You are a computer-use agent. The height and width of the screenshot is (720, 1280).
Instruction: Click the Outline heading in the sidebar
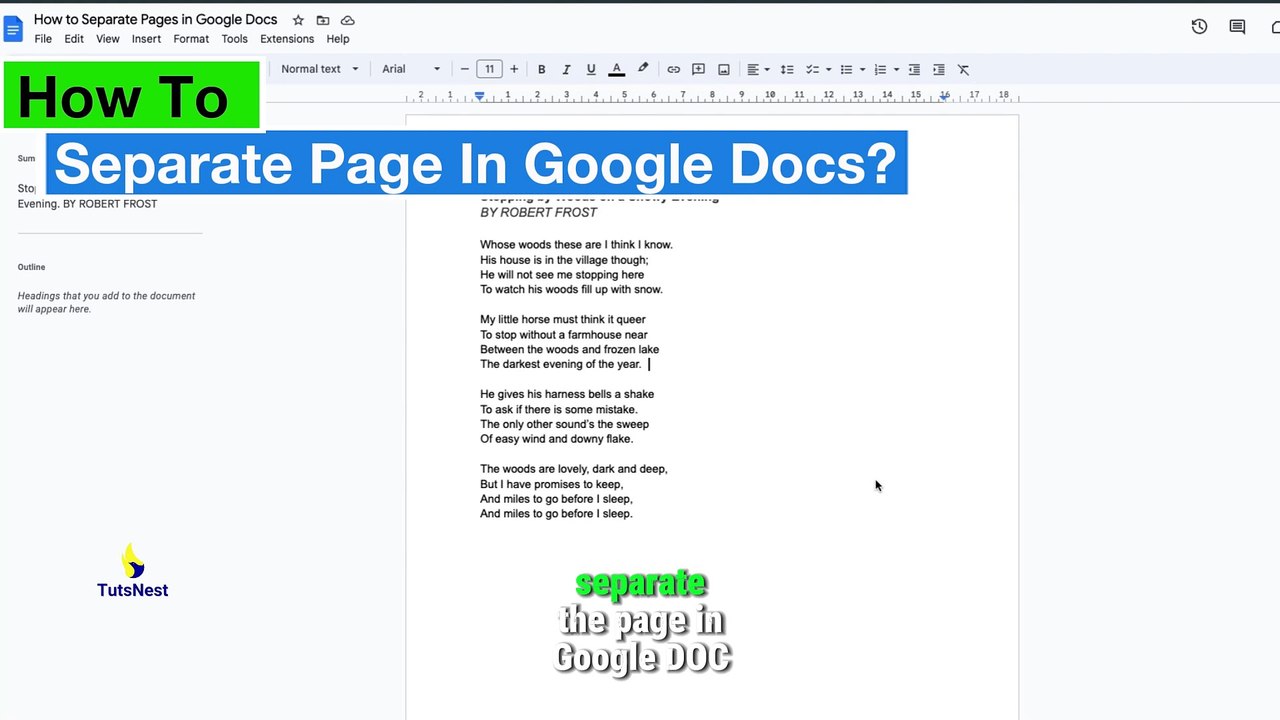tap(31, 267)
